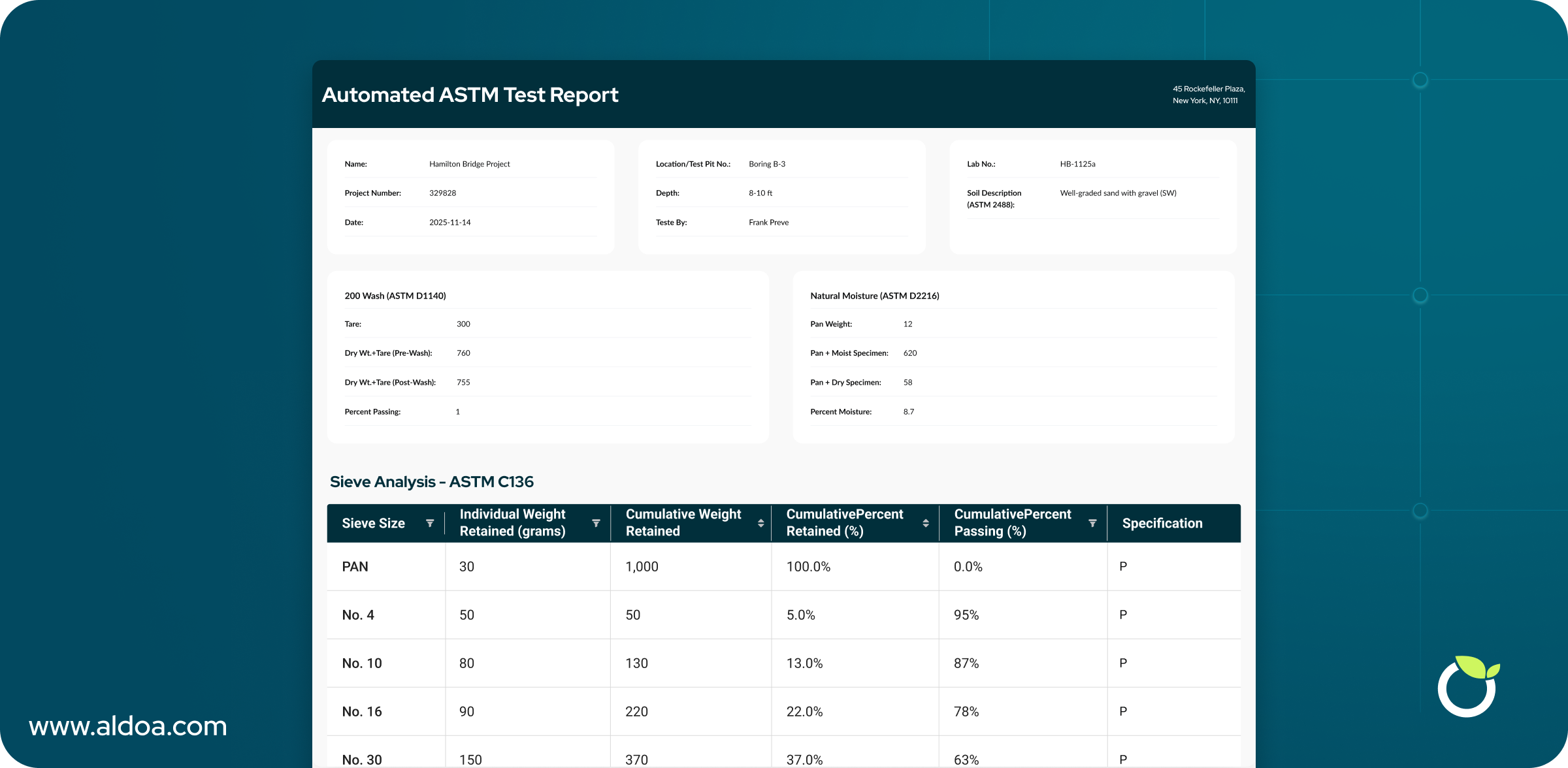The width and height of the screenshot is (1568, 768).
Task: Select the Sieve Size column header
Action: click(x=374, y=522)
